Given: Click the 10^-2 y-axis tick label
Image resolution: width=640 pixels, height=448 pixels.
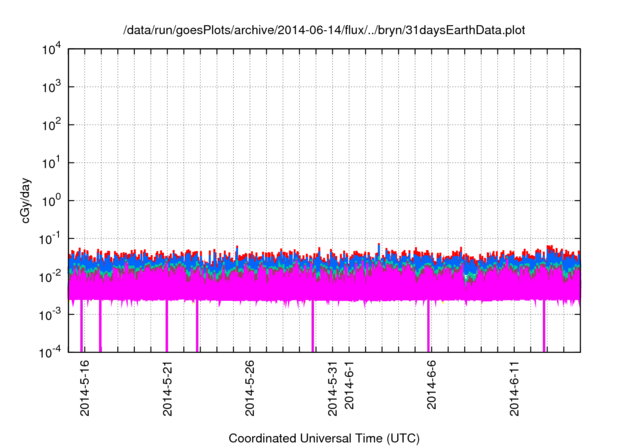Looking at the screenshot, I should tap(50, 276).
